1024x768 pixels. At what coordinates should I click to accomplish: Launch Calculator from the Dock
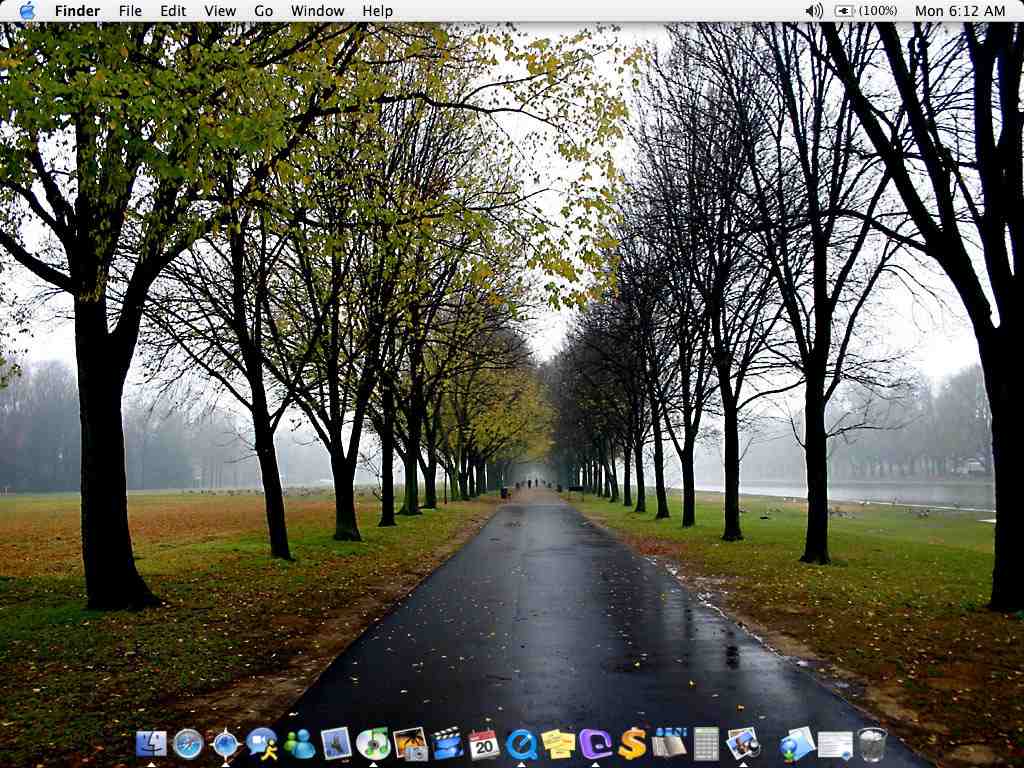click(706, 744)
